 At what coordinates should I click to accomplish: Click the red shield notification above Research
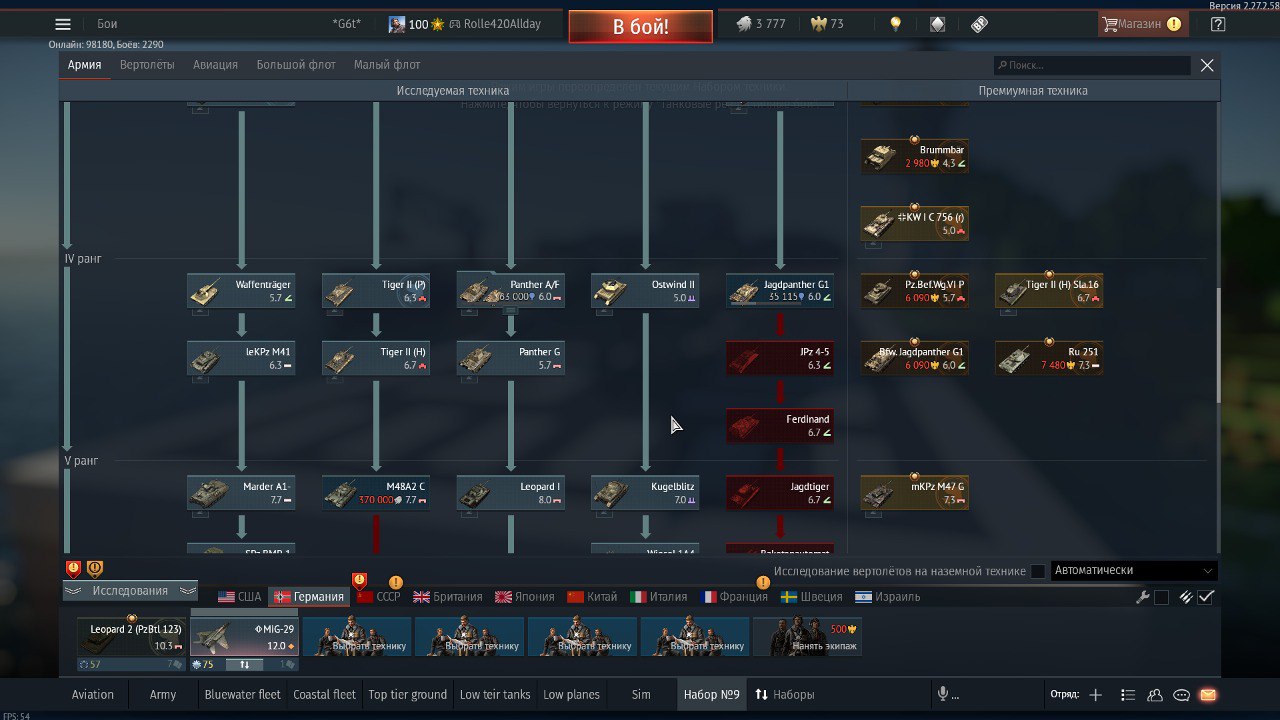point(73,569)
